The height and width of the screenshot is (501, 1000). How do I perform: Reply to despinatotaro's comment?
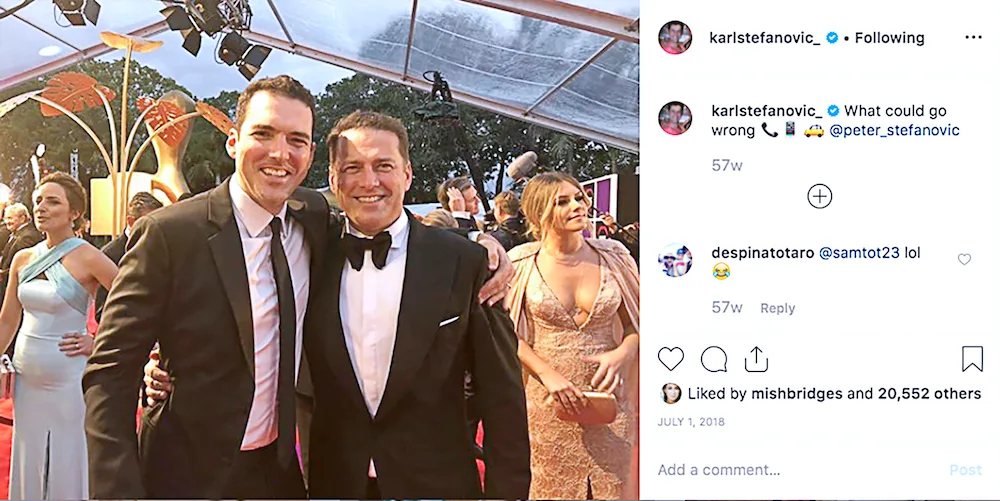click(x=777, y=308)
